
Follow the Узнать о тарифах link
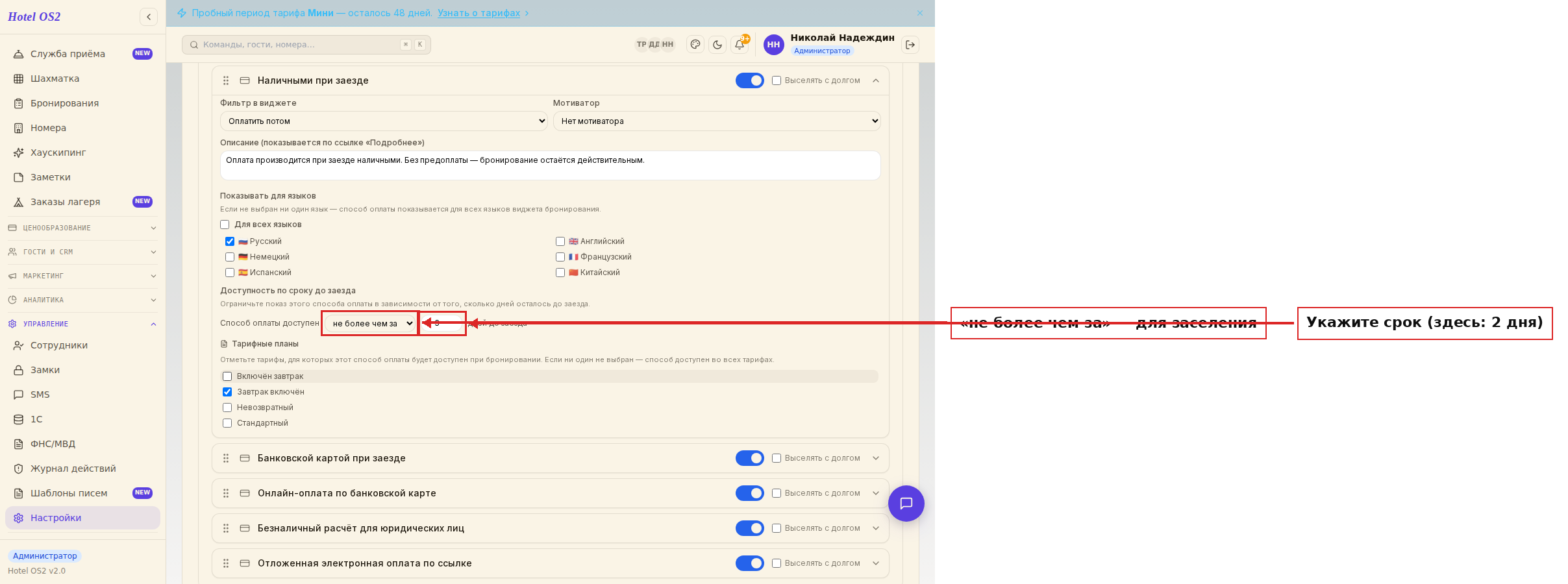[x=479, y=13]
